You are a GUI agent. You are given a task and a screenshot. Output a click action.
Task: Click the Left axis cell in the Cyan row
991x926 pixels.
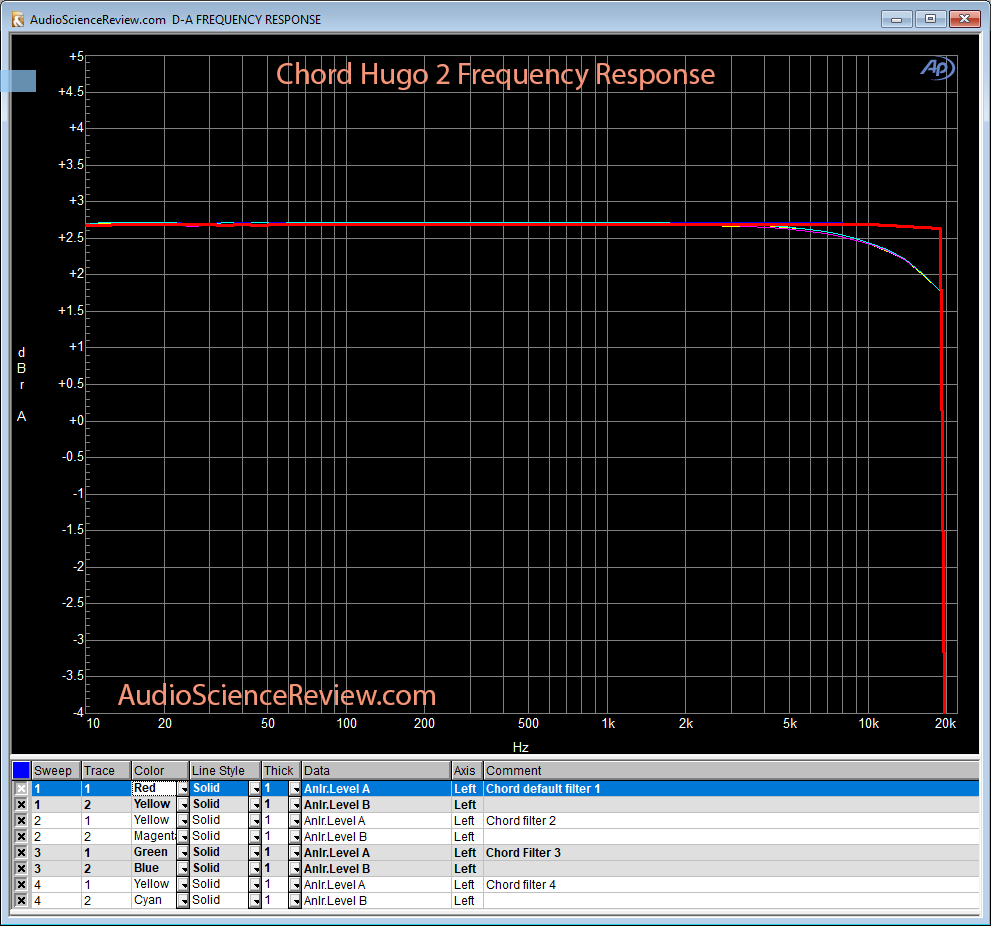pyautogui.click(x=467, y=901)
